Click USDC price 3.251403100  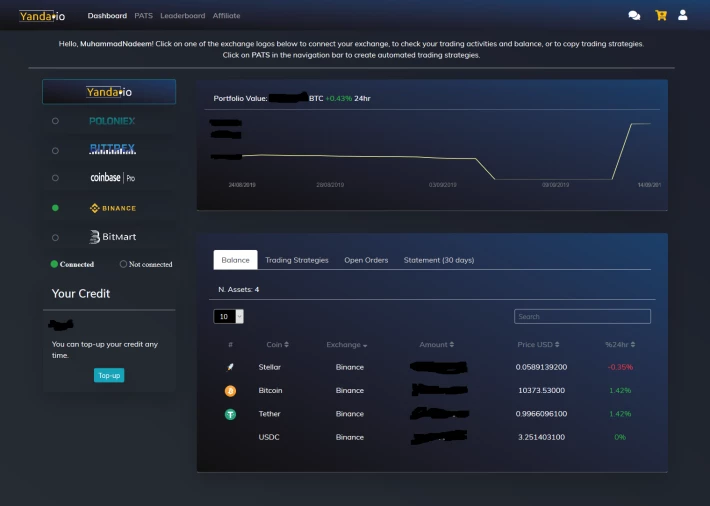(x=542, y=437)
